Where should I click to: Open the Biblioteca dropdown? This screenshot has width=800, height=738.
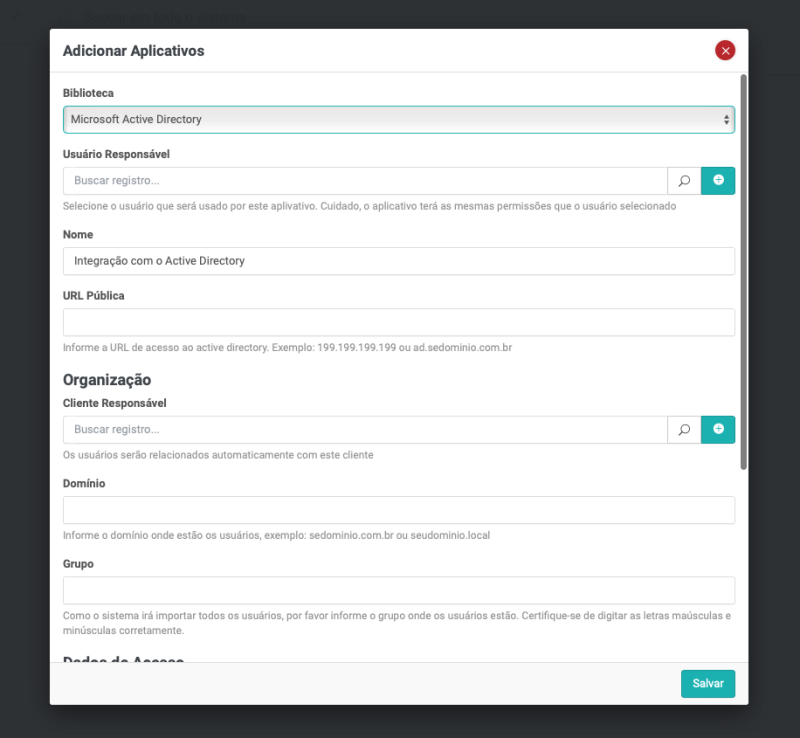[x=398, y=120]
